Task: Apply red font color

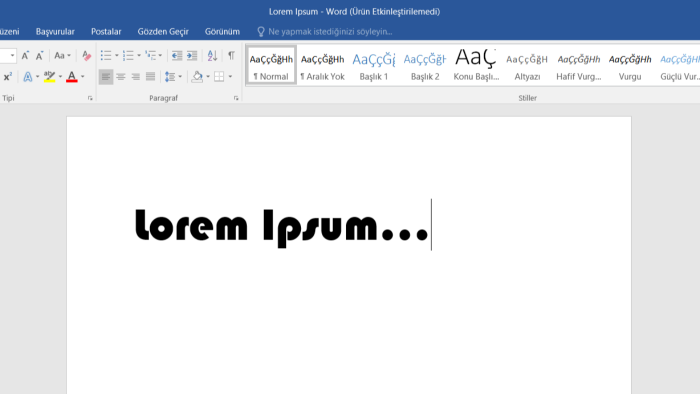Action: tap(71, 77)
